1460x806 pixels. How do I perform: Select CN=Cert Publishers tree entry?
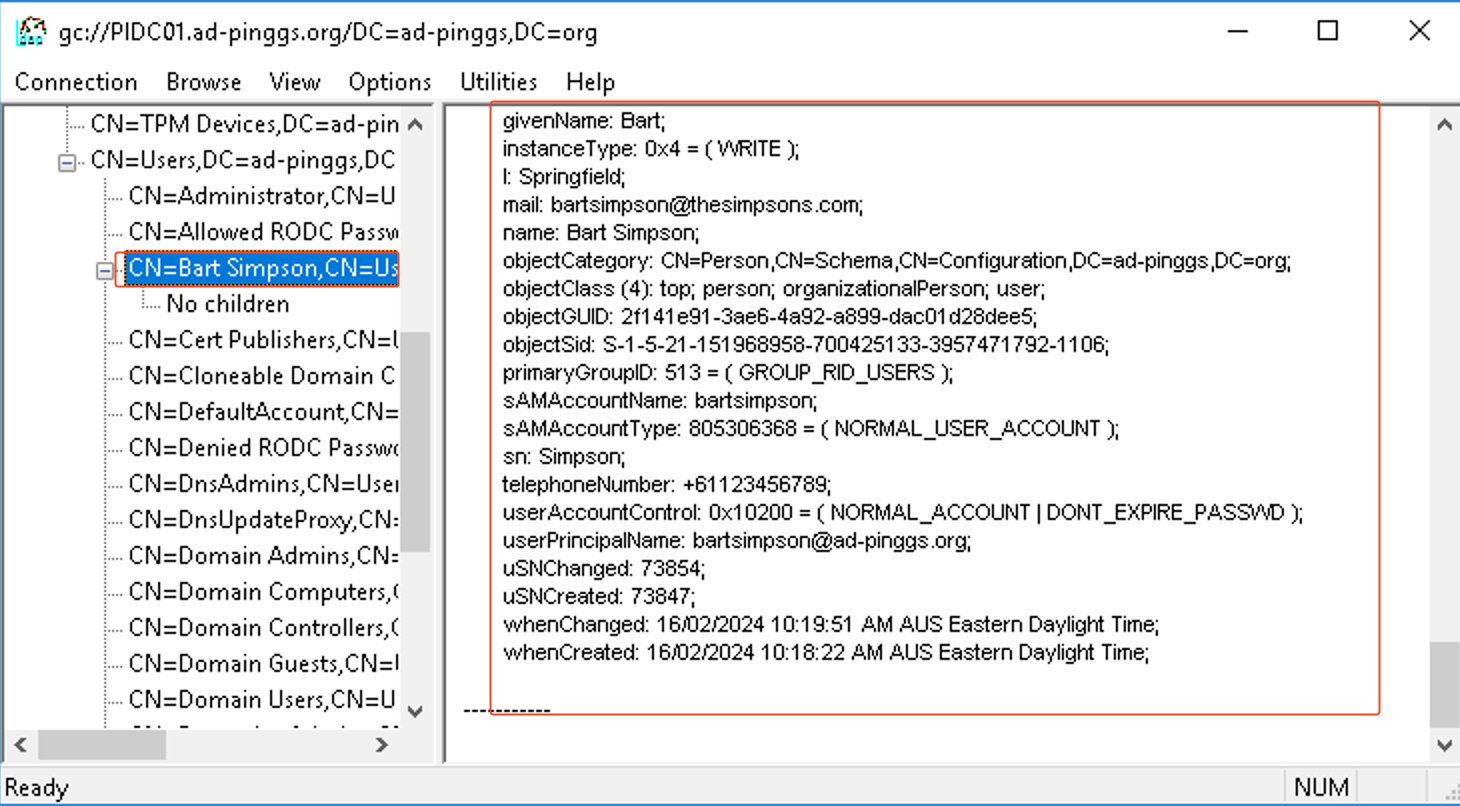(x=262, y=340)
